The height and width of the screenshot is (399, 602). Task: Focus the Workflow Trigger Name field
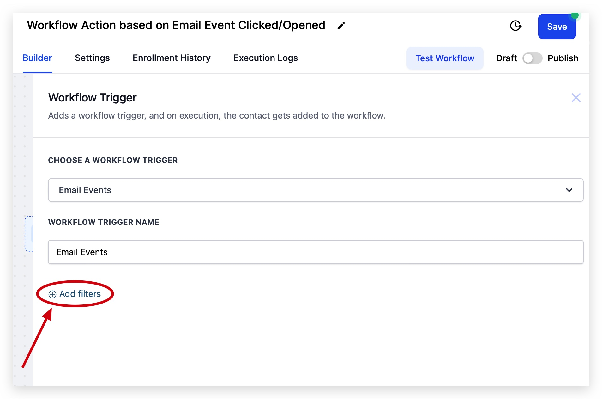point(316,252)
